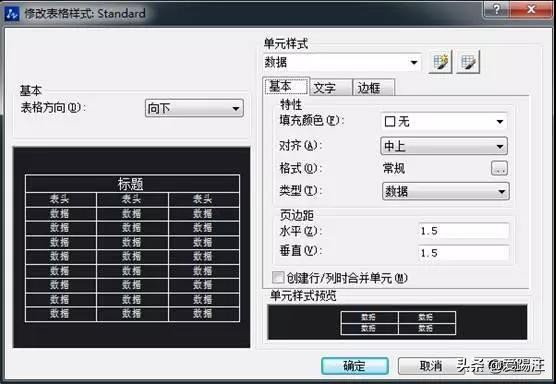Confirm with the 确定 button
The width and height of the screenshot is (556, 384).
coord(355,366)
